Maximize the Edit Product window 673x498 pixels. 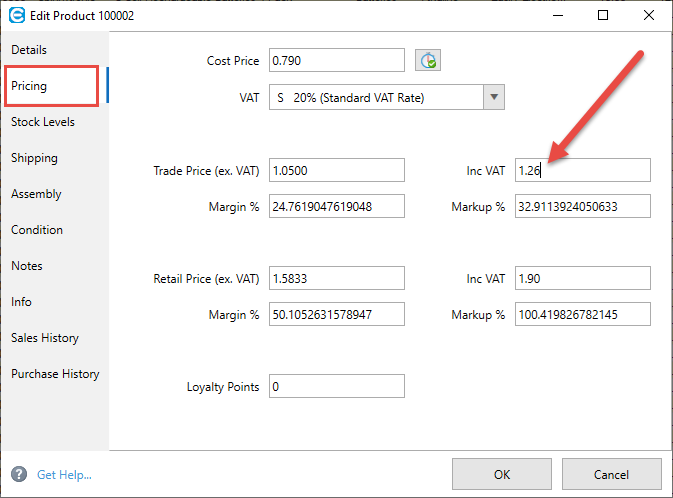click(603, 16)
